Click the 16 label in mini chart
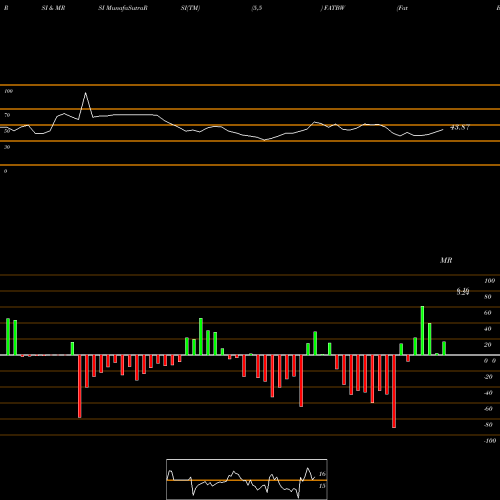 pyautogui.click(x=322, y=474)
